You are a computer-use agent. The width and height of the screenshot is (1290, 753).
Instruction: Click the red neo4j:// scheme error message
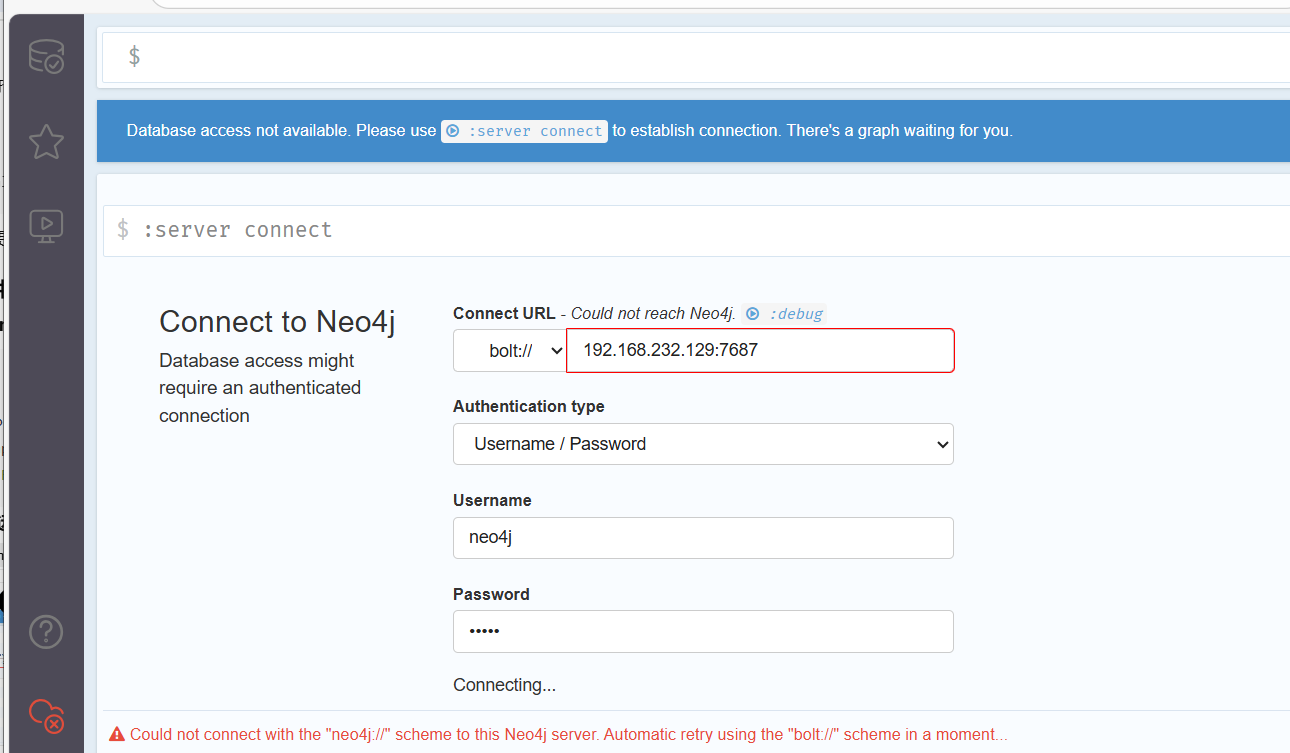click(568, 734)
